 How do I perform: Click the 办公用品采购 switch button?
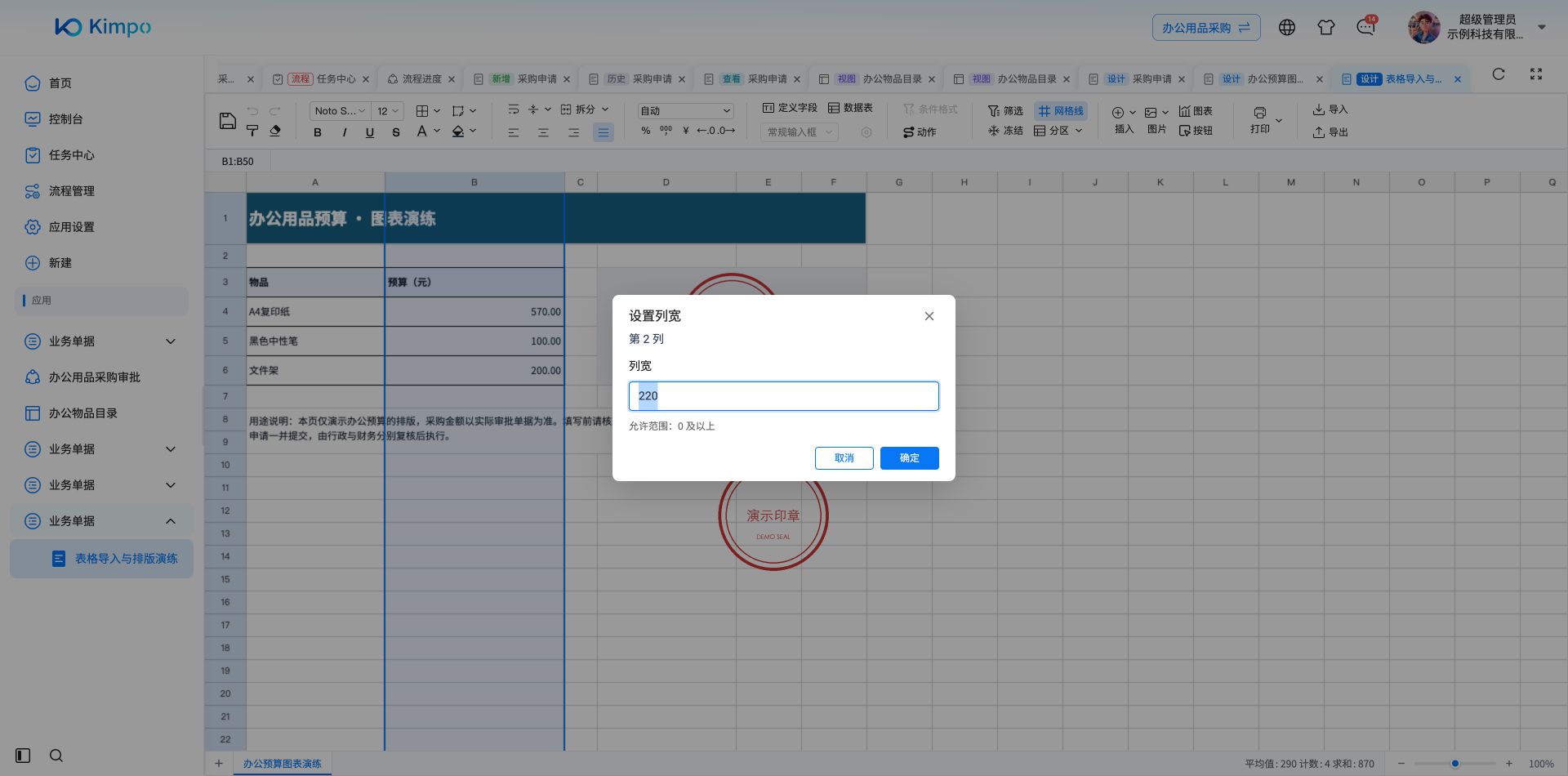1206,28
